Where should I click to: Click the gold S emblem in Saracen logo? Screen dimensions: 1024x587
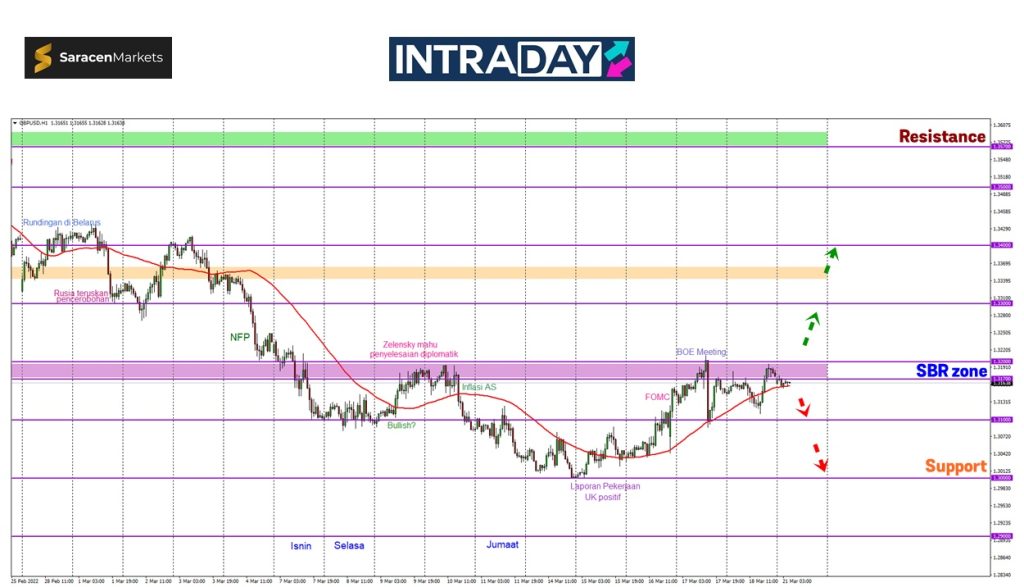pyautogui.click(x=44, y=58)
